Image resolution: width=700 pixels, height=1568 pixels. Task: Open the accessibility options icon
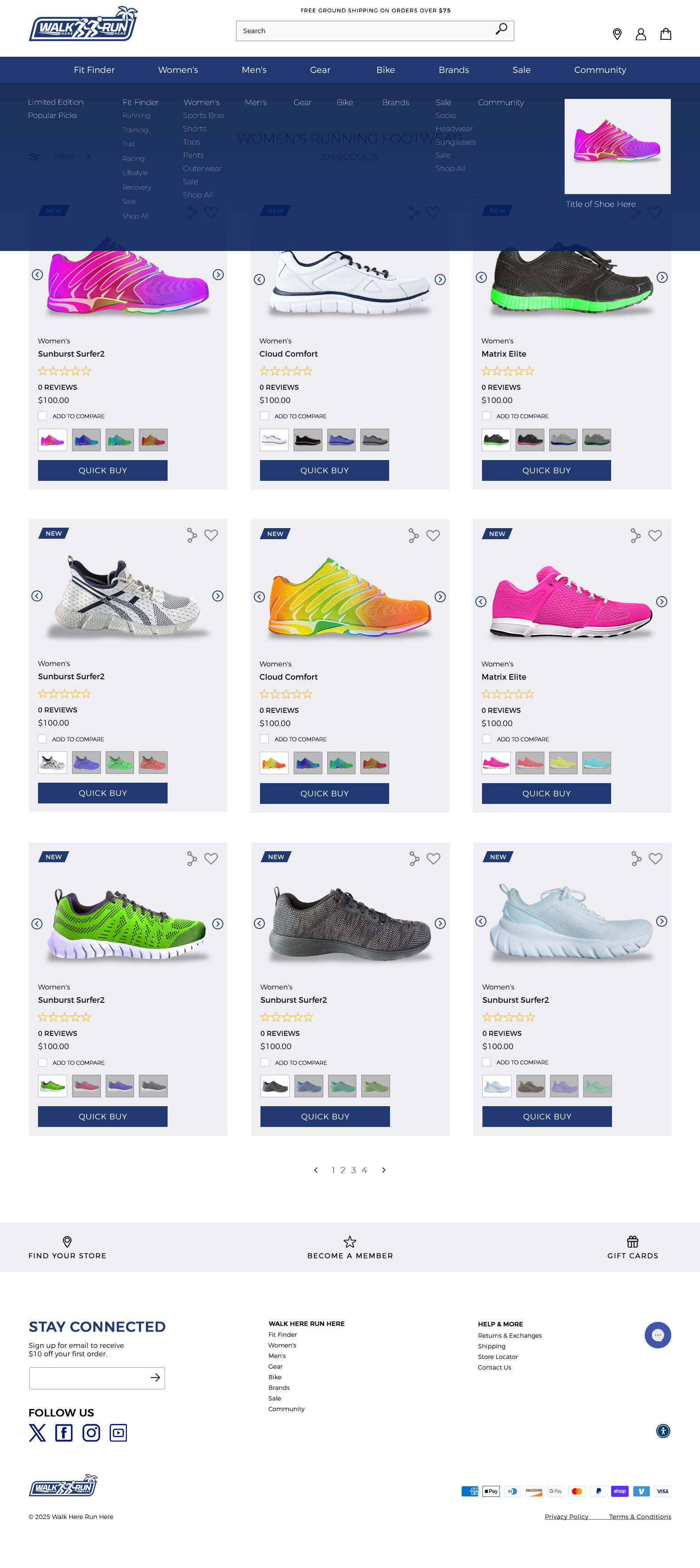663,1431
